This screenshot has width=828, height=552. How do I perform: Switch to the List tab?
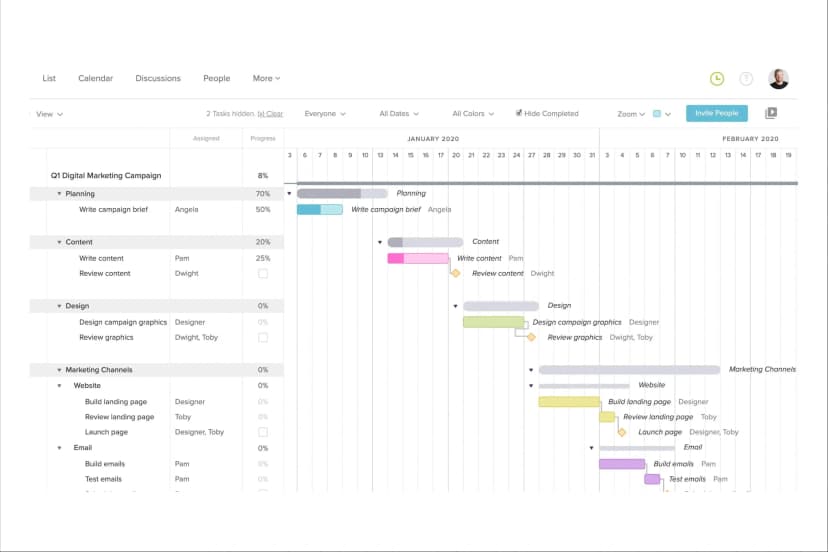click(x=49, y=78)
